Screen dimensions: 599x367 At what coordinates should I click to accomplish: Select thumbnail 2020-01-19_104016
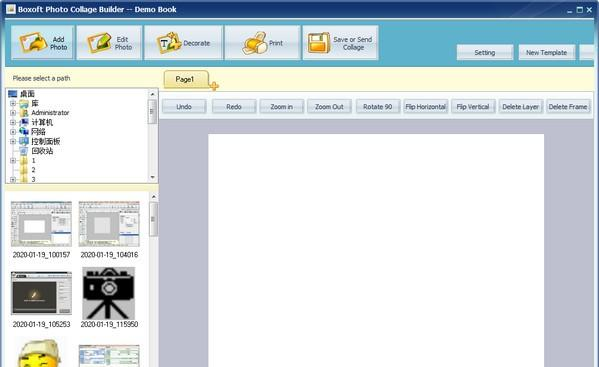pyautogui.click(x=109, y=224)
